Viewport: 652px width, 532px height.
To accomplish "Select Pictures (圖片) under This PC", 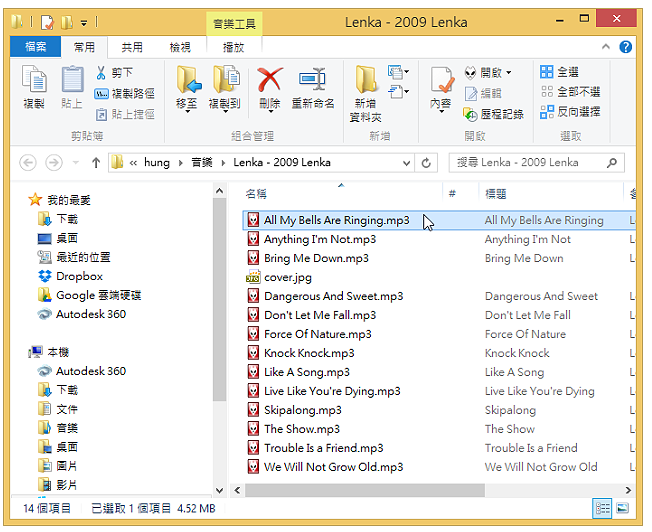I will point(58,466).
